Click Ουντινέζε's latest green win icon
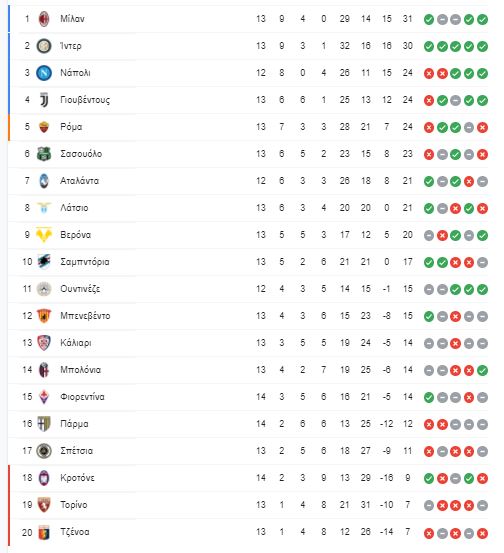The image size is (504, 553). click(x=482, y=290)
